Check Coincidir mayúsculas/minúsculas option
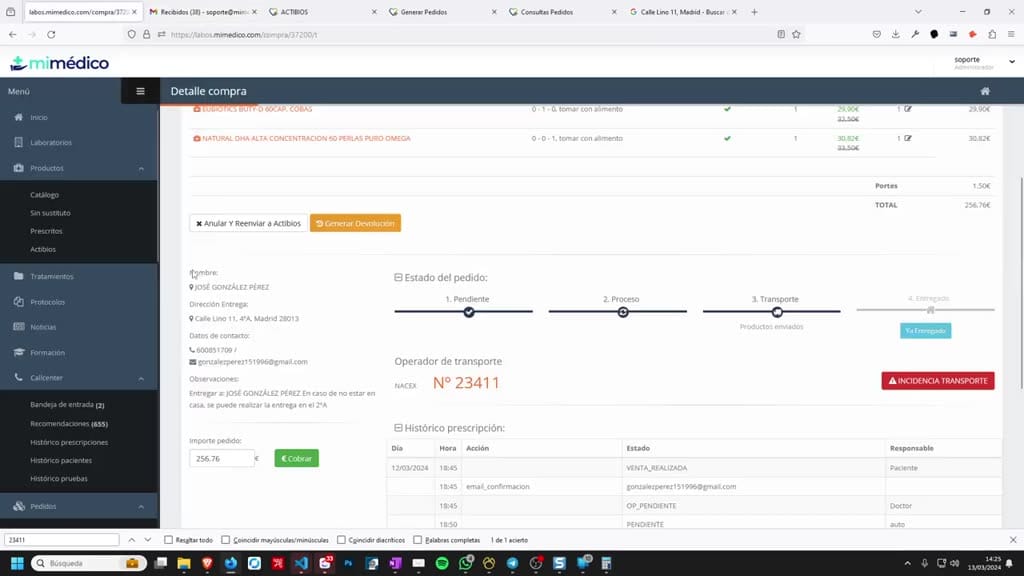Screen dimensions: 1024x576 (226, 540)
